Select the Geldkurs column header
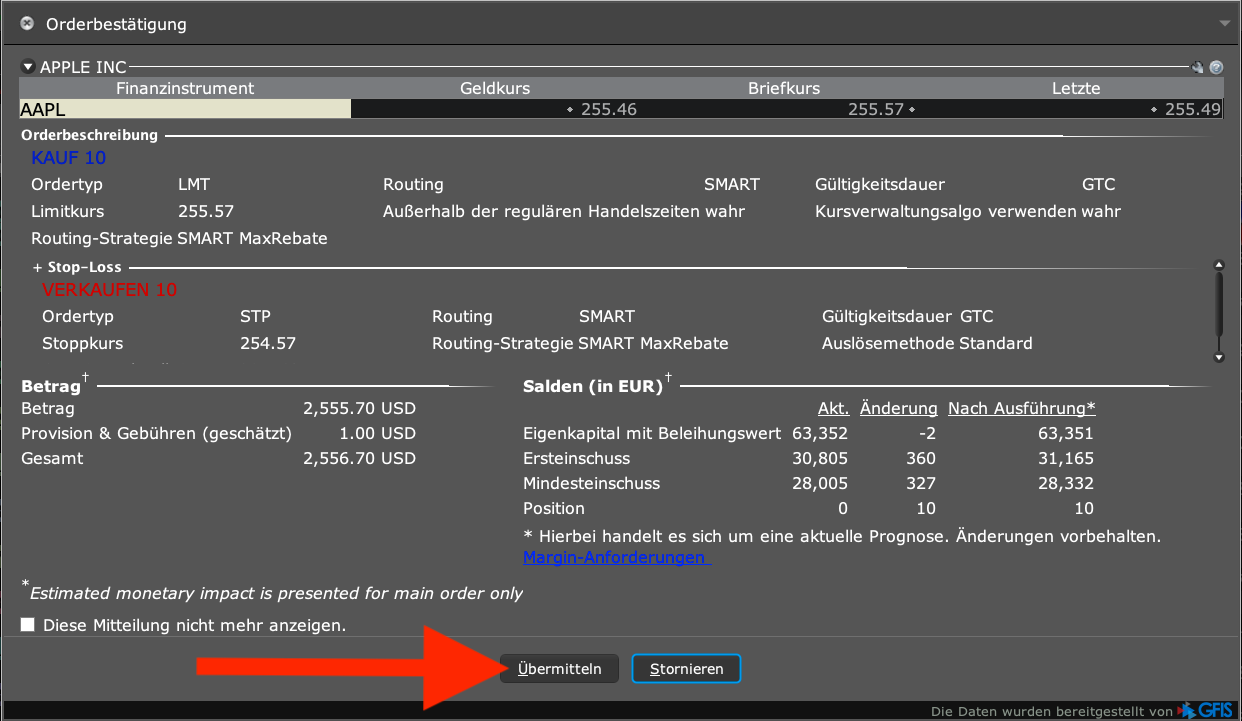 click(495, 88)
